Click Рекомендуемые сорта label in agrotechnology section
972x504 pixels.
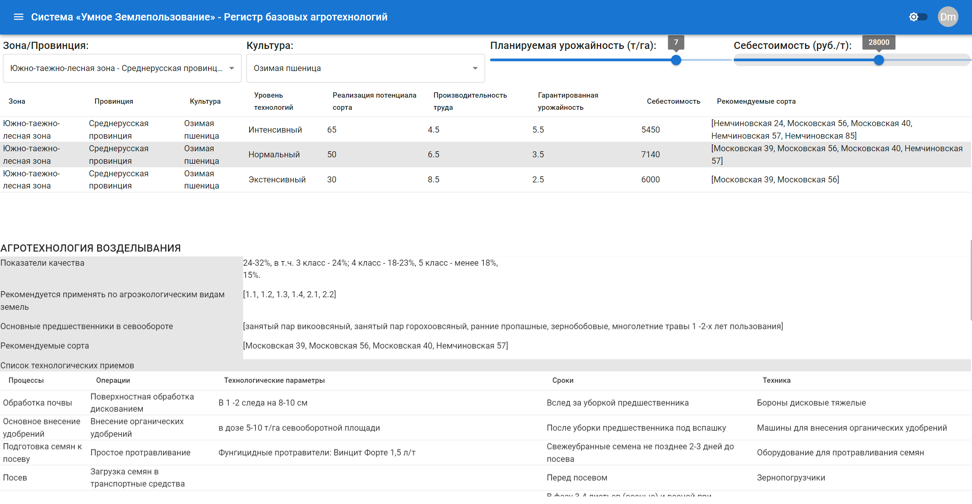[x=45, y=345]
